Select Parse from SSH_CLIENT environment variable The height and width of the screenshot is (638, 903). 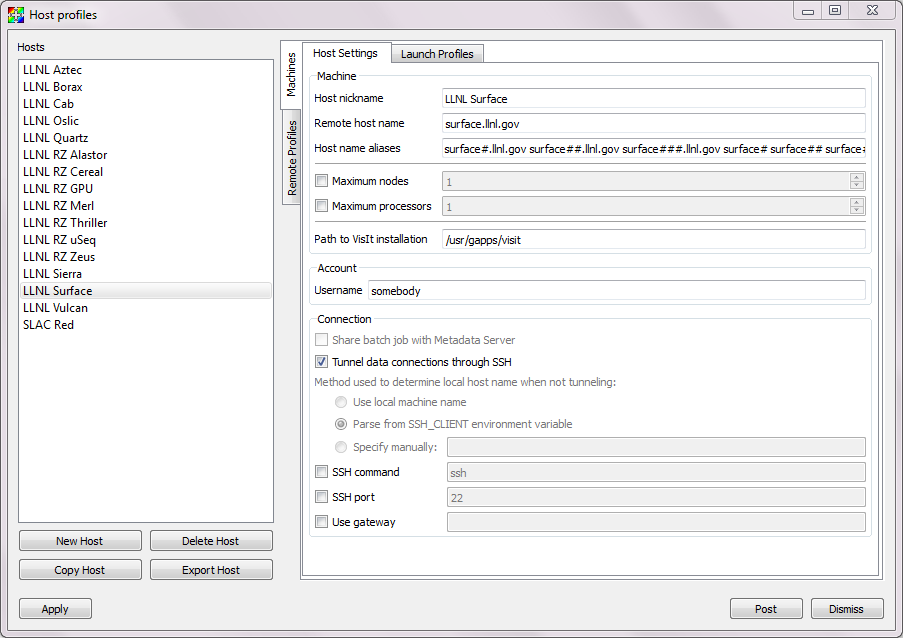pyautogui.click(x=341, y=424)
